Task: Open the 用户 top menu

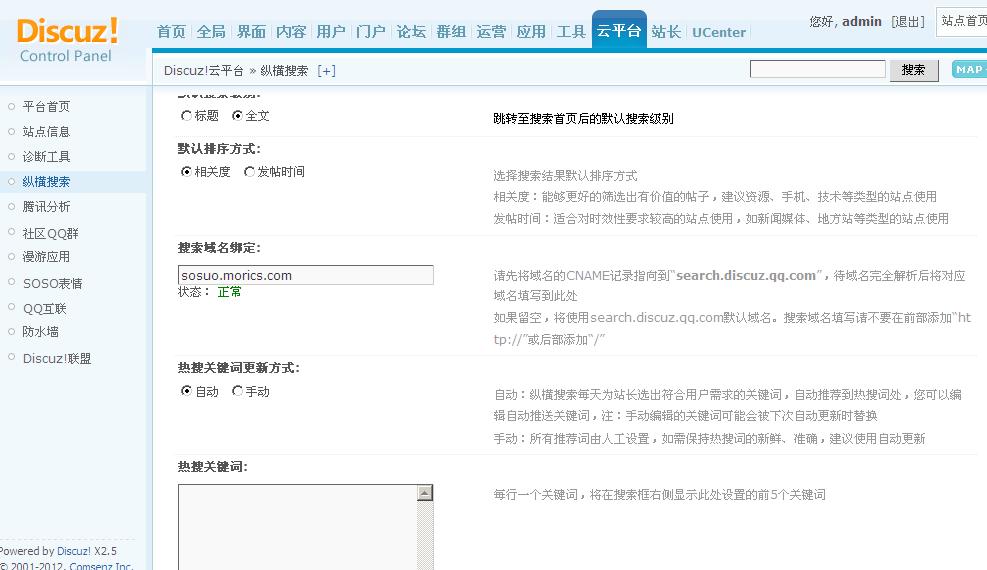Action: pyautogui.click(x=331, y=31)
